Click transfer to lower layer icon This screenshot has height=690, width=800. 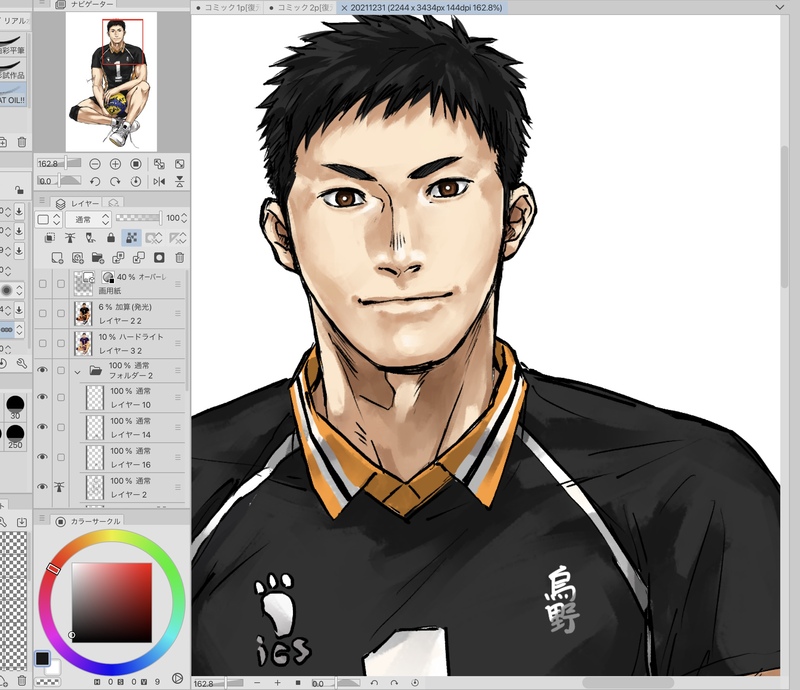(118, 258)
